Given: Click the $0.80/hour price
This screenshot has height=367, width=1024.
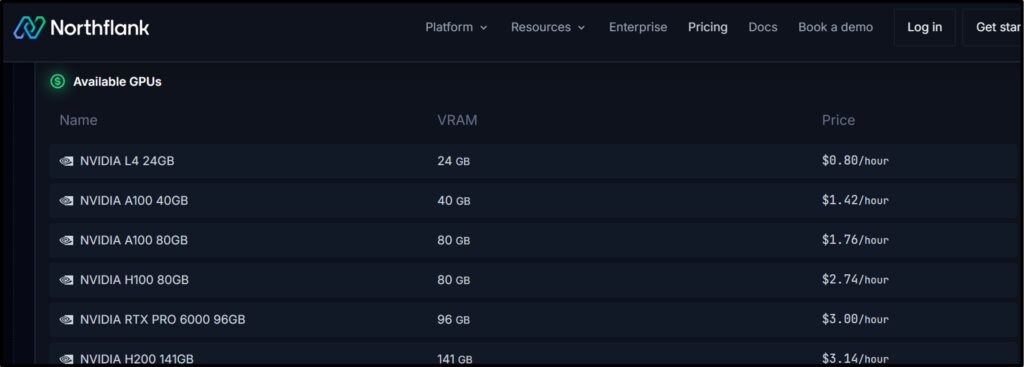Looking at the screenshot, I should pos(856,161).
